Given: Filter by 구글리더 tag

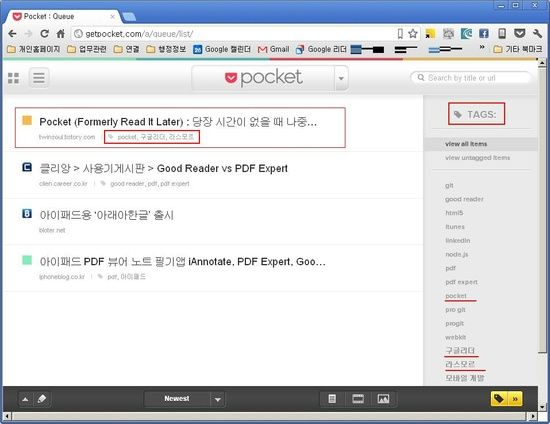Looking at the screenshot, I should tap(460, 351).
